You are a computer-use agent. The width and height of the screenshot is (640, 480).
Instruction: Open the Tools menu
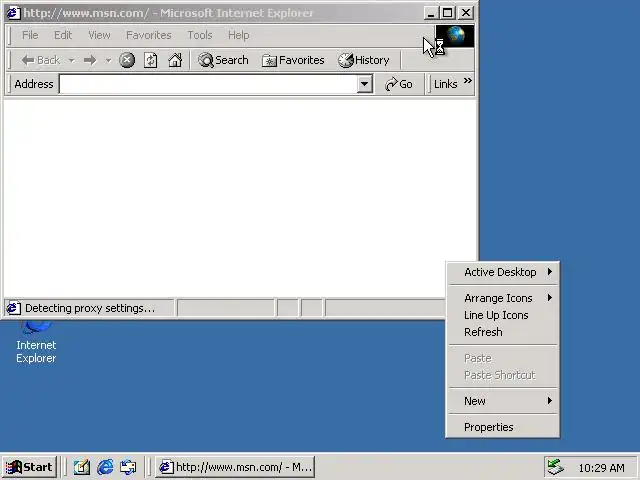click(200, 35)
